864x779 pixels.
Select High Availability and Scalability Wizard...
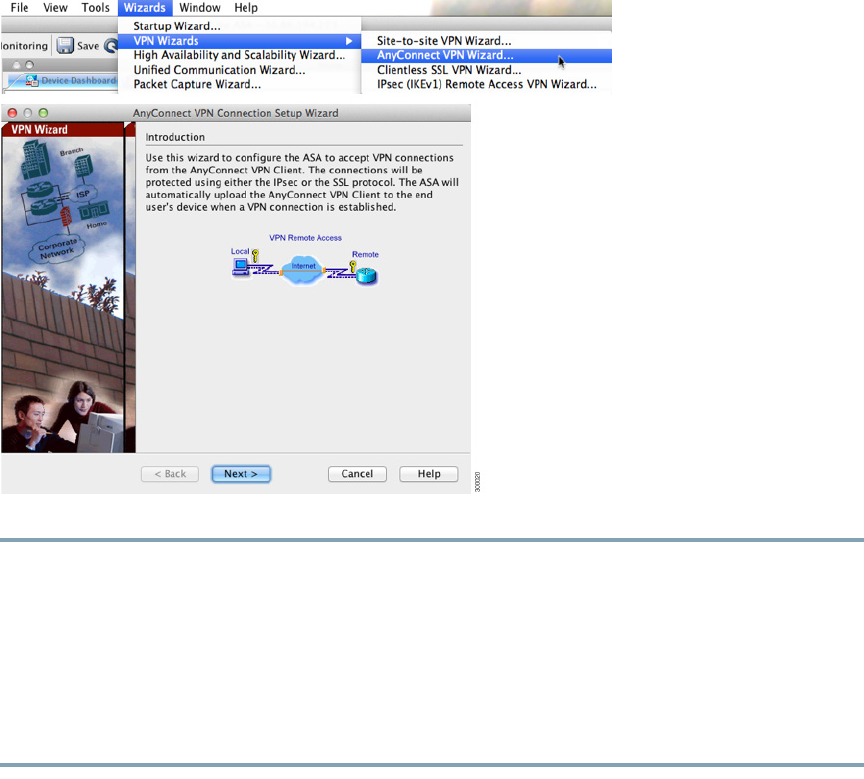click(239, 55)
